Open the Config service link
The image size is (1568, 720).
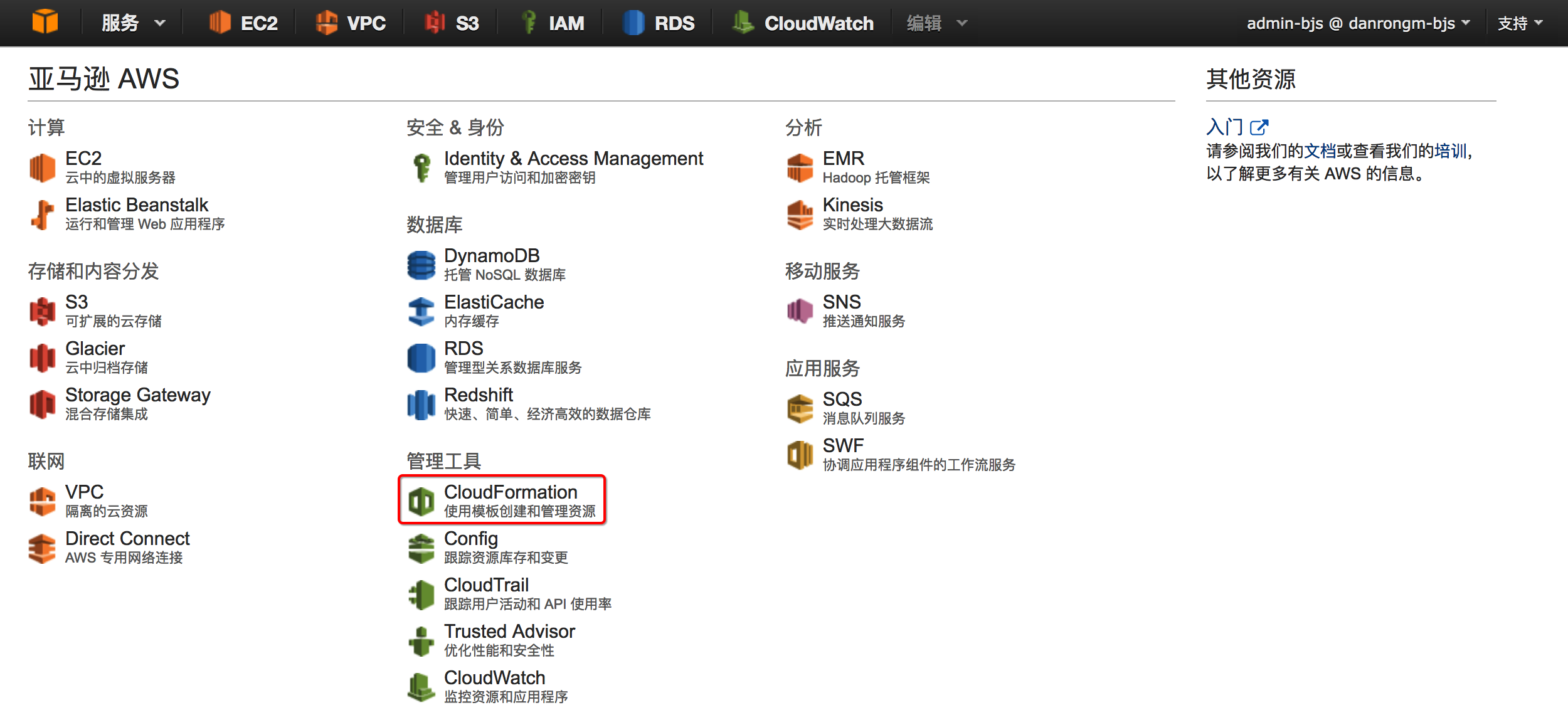tap(471, 539)
